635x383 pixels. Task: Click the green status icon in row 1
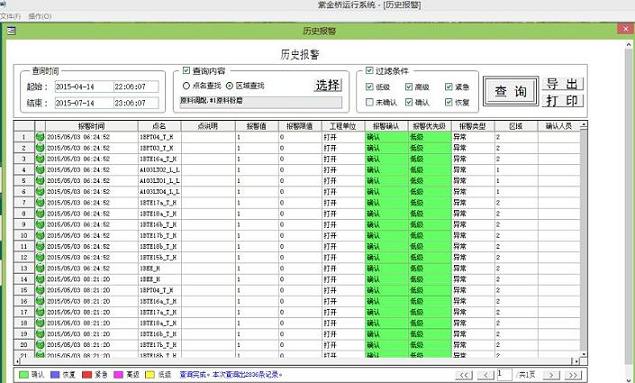pos(40,137)
